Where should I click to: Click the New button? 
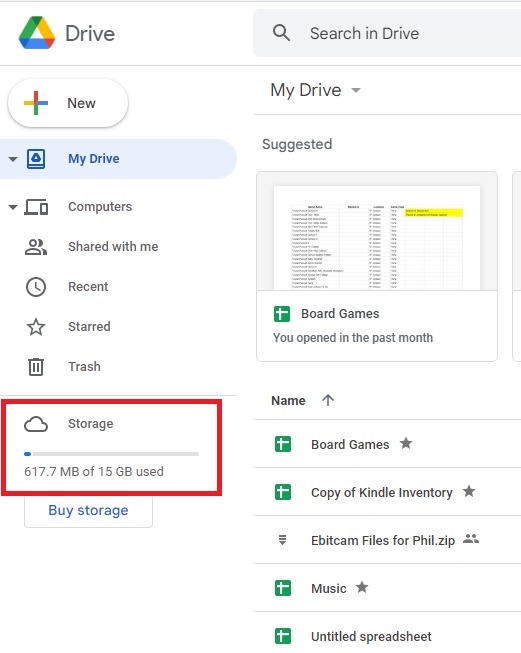pyautogui.click(x=68, y=103)
